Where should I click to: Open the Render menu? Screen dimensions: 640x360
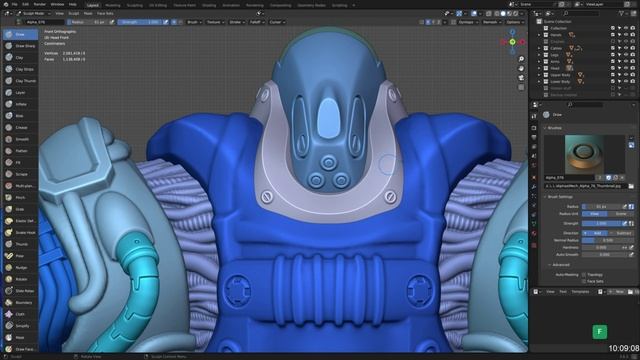pos(40,4)
